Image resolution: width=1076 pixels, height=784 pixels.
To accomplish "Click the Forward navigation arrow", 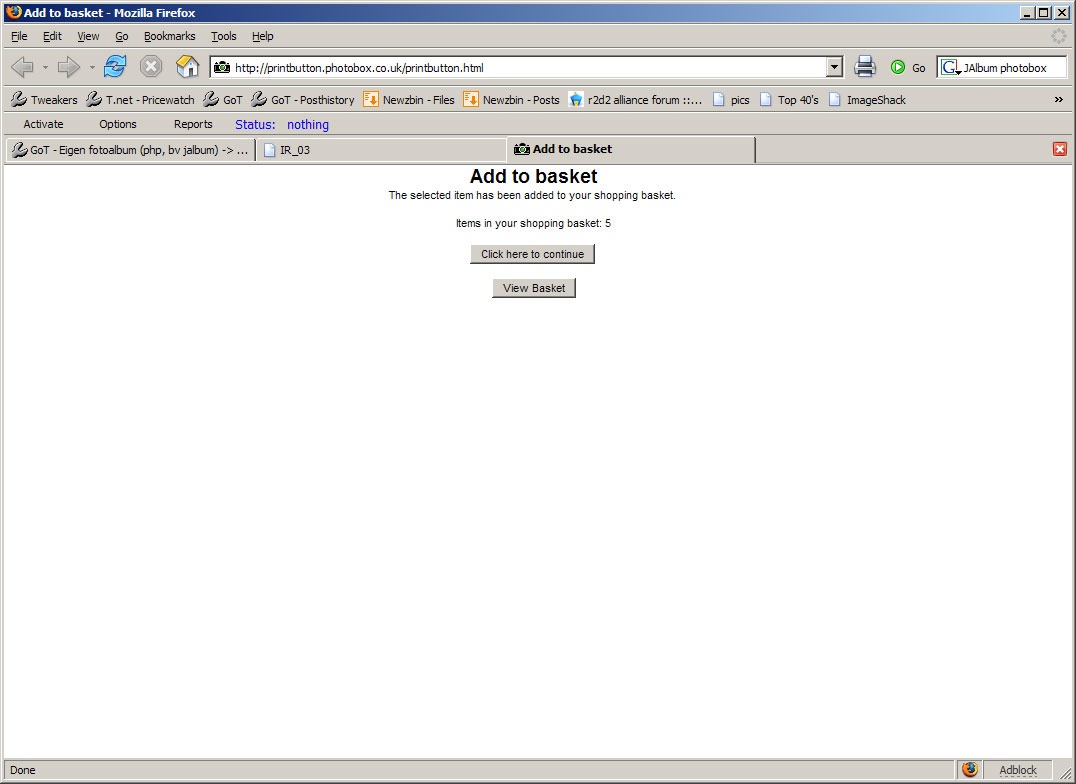I will click(68, 67).
